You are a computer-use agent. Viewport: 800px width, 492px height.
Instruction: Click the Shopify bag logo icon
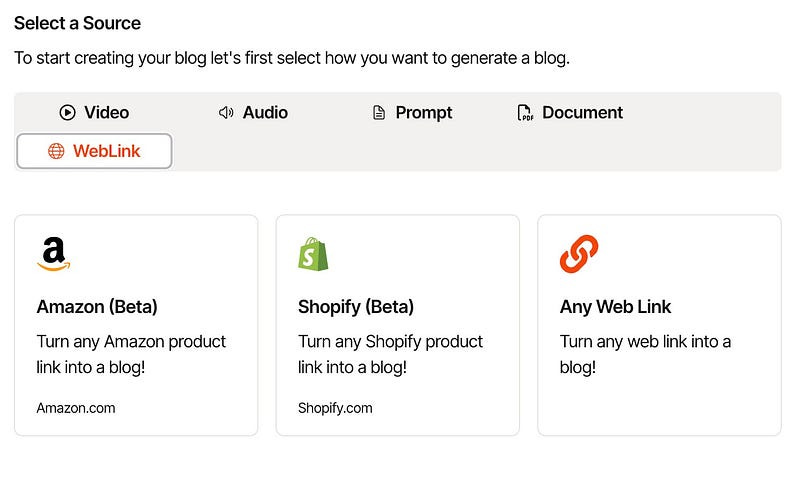[x=313, y=254]
